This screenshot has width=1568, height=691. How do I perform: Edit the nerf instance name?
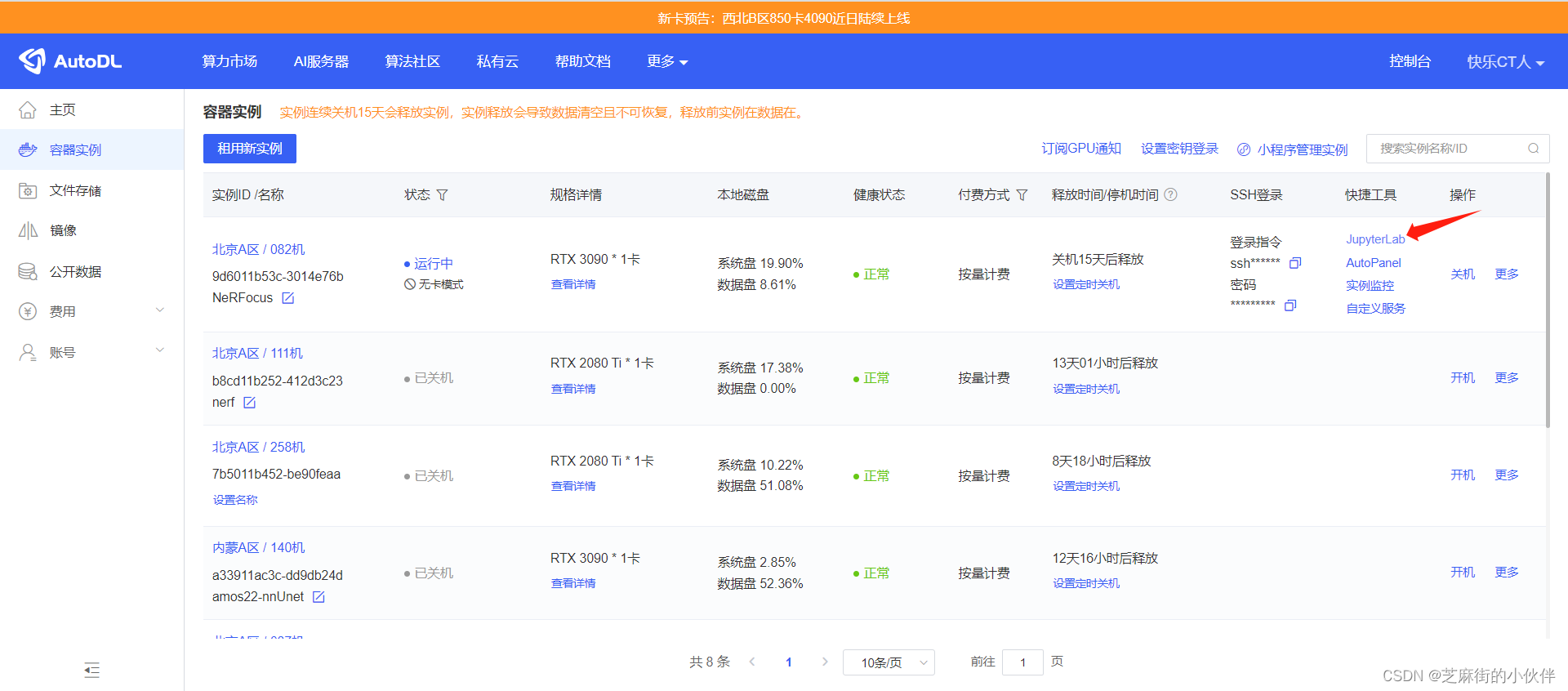tap(249, 403)
